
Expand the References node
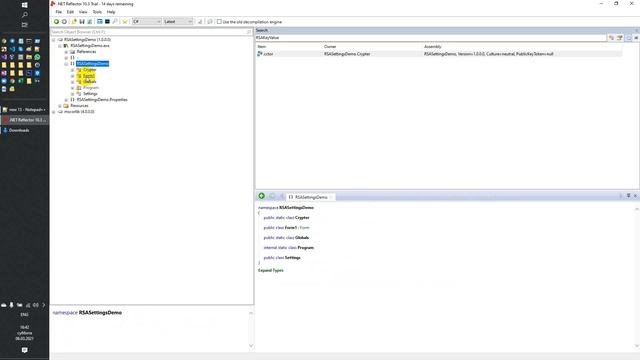pyautogui.click(x=66, y=52)
